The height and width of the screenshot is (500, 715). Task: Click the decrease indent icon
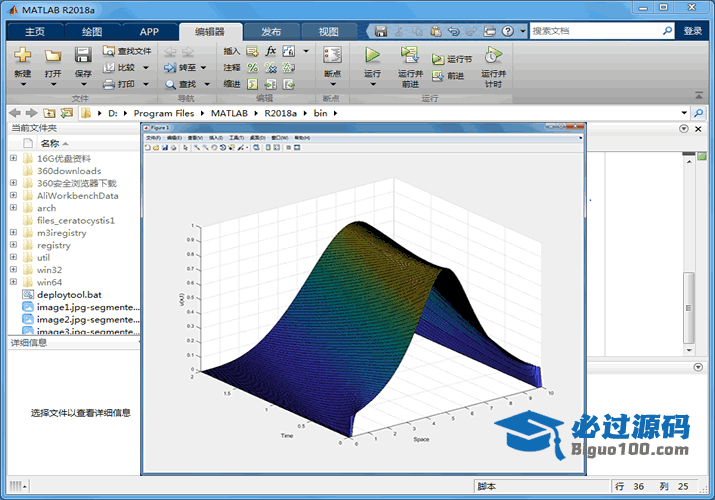pos(289,84)
